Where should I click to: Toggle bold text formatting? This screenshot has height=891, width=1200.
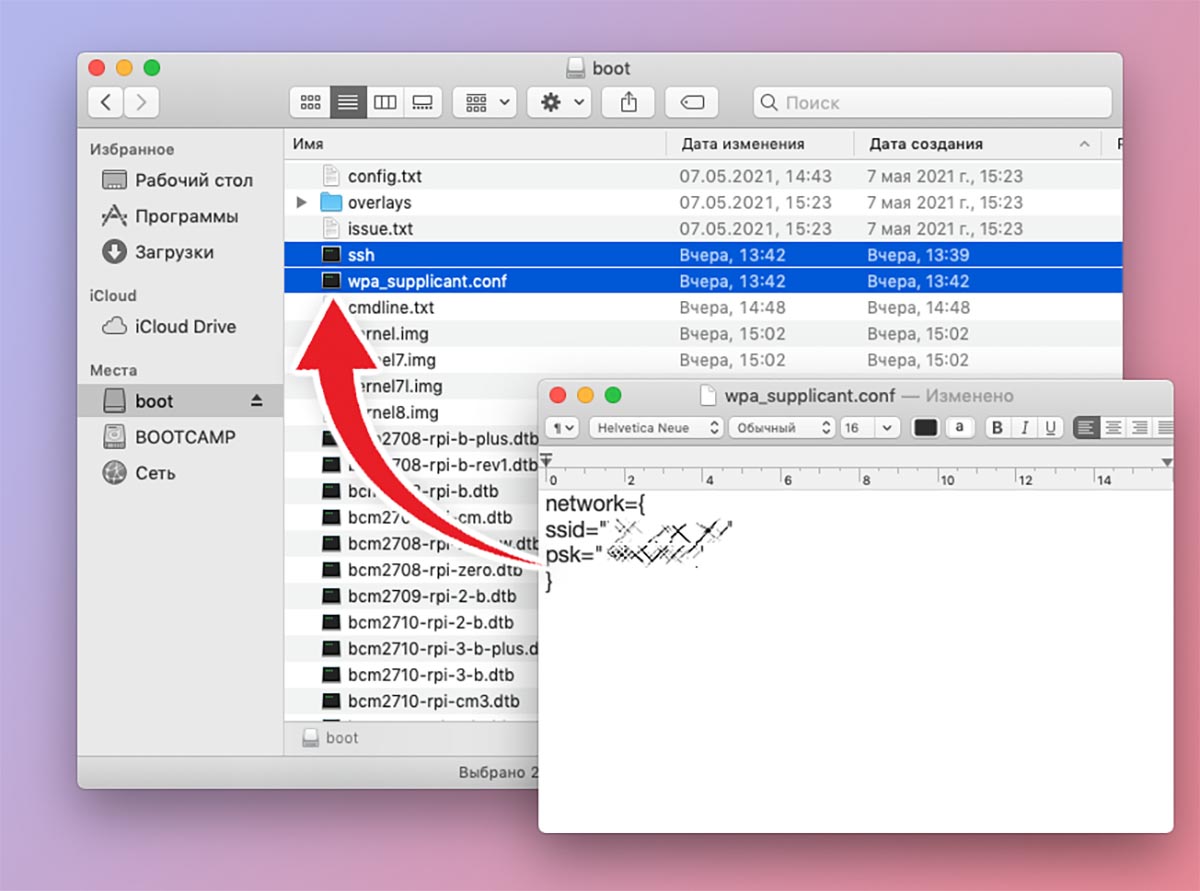[x=996, y=427]
